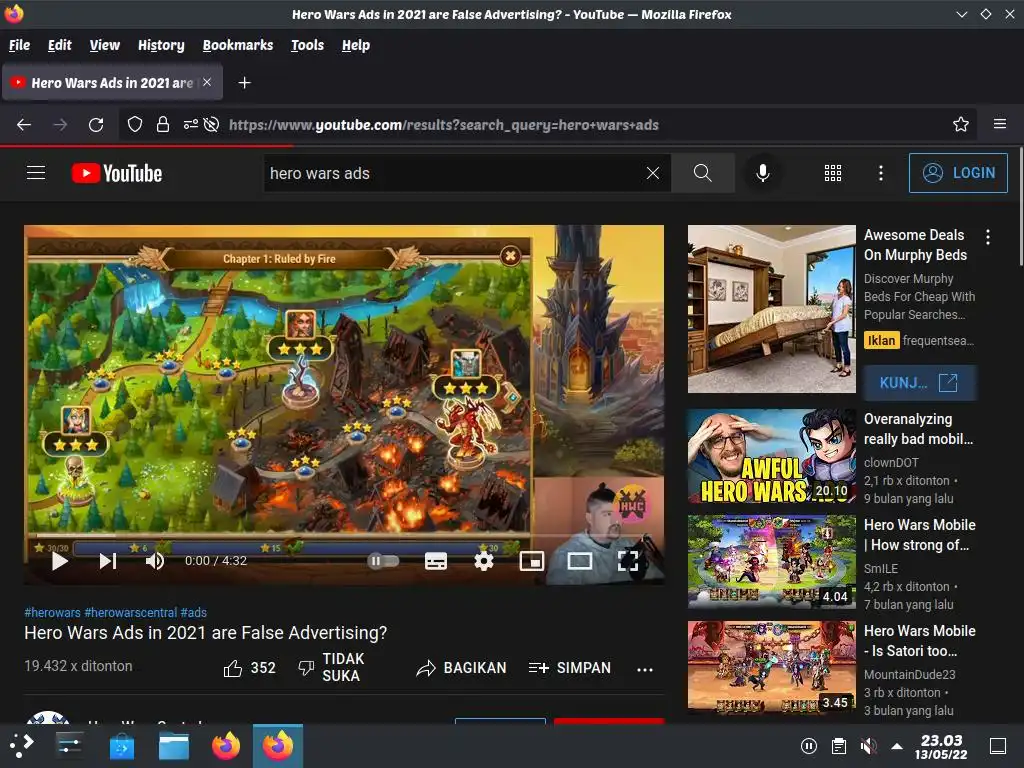Screen dimensions: 1024x768
Task: Open the #herowars hashtag link
Action: tap(52, 613)
